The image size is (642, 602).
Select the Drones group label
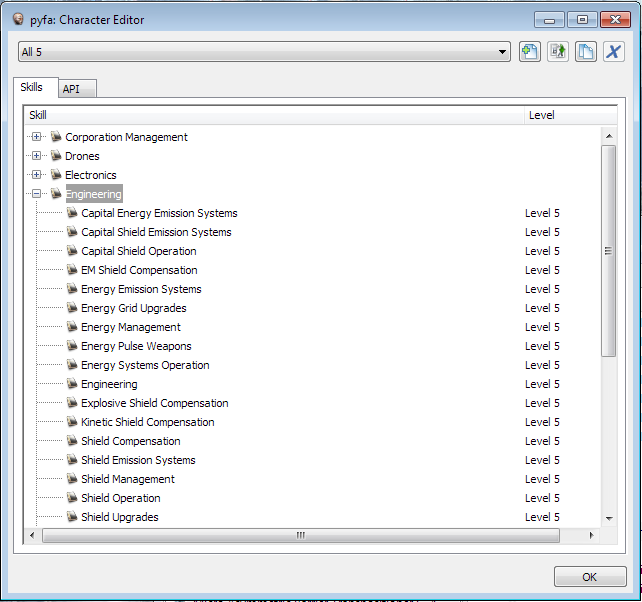pos(82,156)
